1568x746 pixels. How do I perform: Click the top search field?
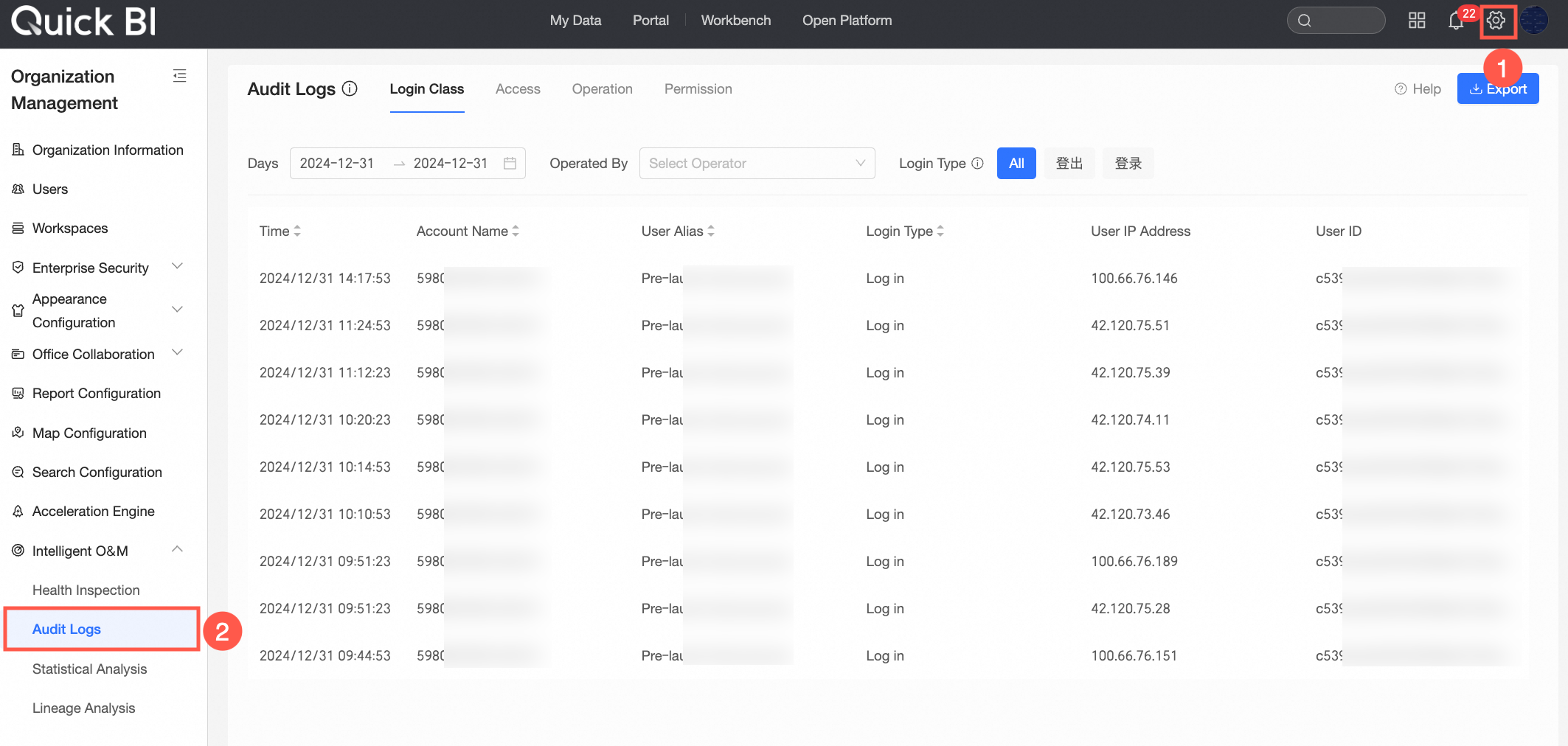pos(1336,21)
